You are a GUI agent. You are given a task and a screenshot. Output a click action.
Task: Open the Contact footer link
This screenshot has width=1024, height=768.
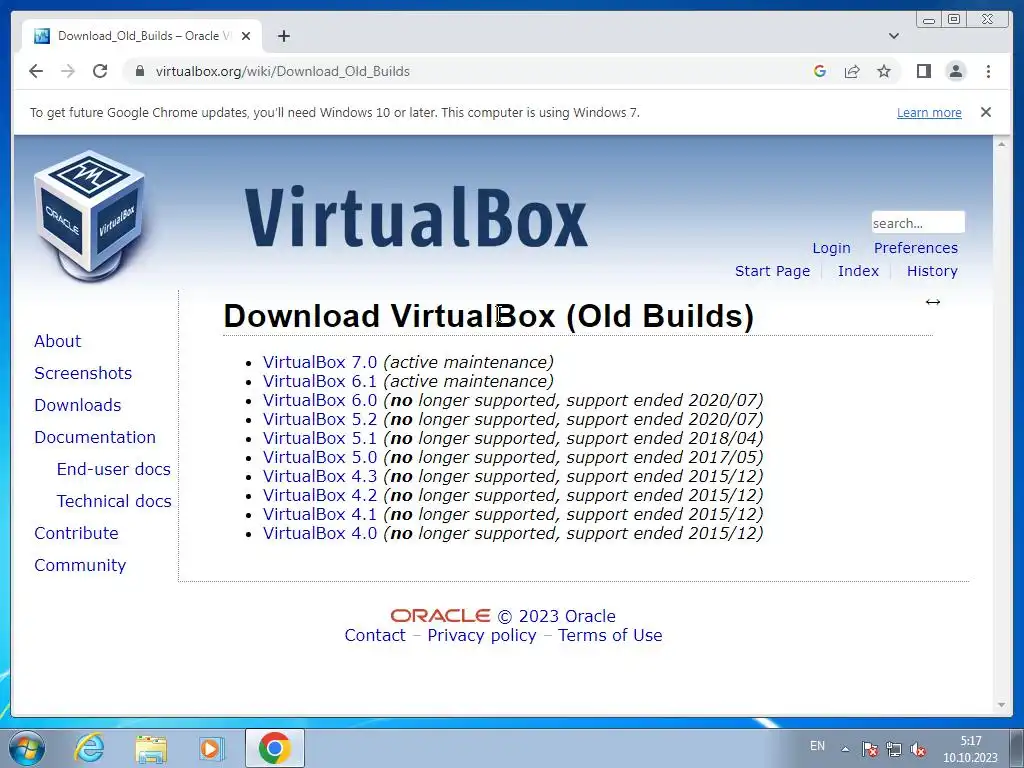pos(375,635)
